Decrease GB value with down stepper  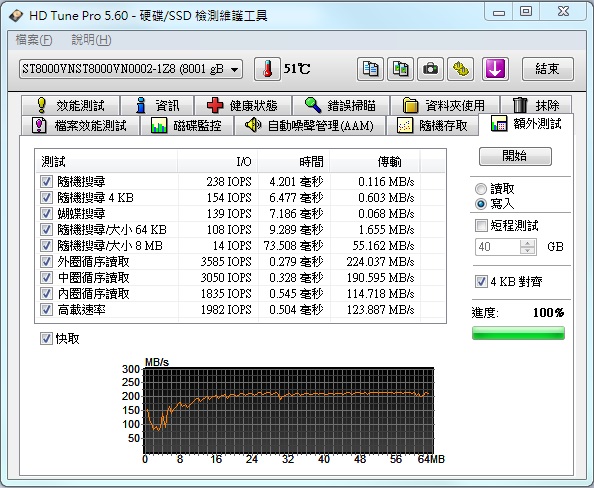[x=528, y=251]
